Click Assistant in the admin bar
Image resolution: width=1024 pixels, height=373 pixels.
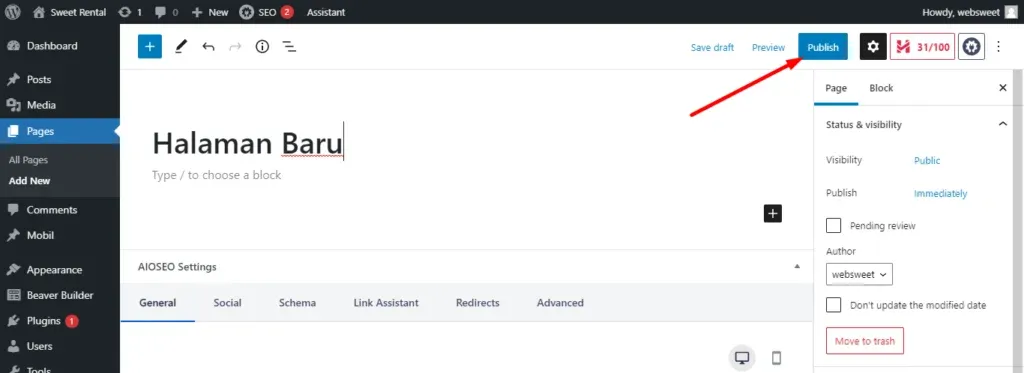click(326, 12)
